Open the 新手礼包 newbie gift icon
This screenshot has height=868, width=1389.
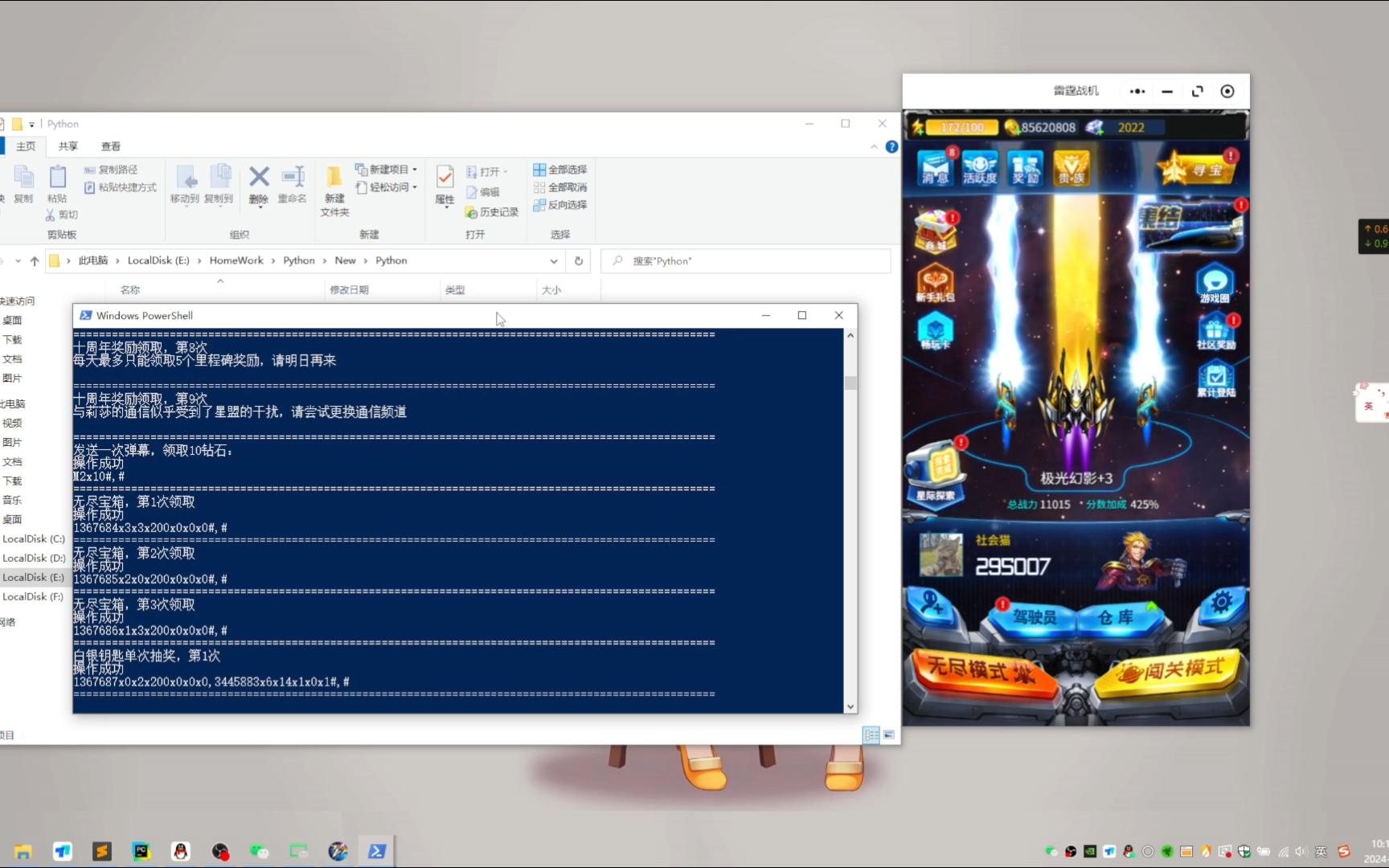[936, 283]
